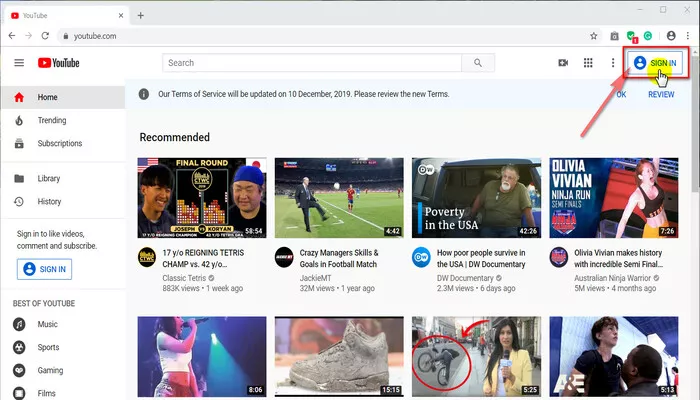Open the singer concert thumbnail 8:06
This screenshot has height=400, width=700.
[202, 356]
